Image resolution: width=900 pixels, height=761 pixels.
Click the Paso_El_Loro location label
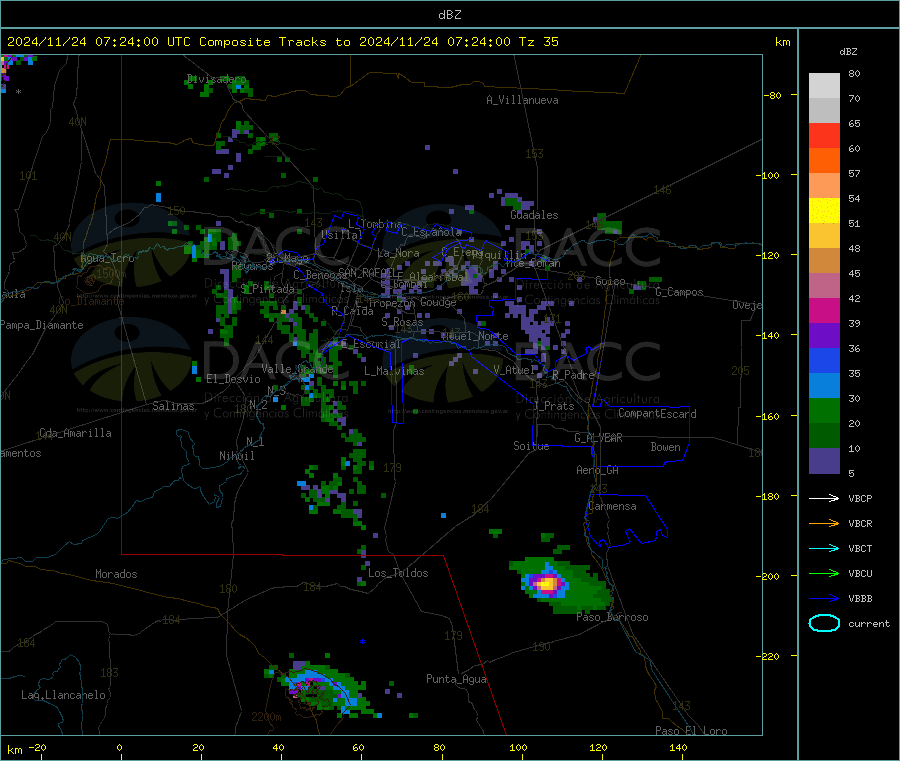[x=691, y=731]
